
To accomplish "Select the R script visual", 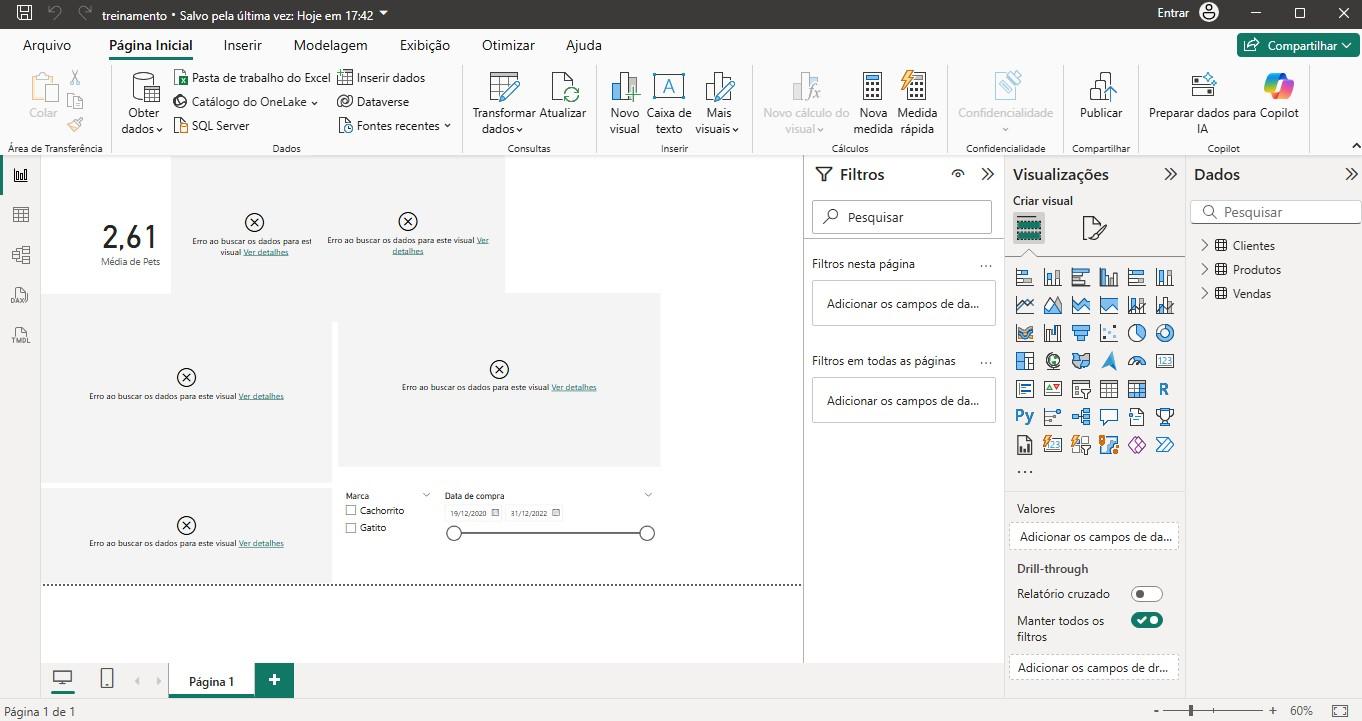I will (x=1164, y=389).
